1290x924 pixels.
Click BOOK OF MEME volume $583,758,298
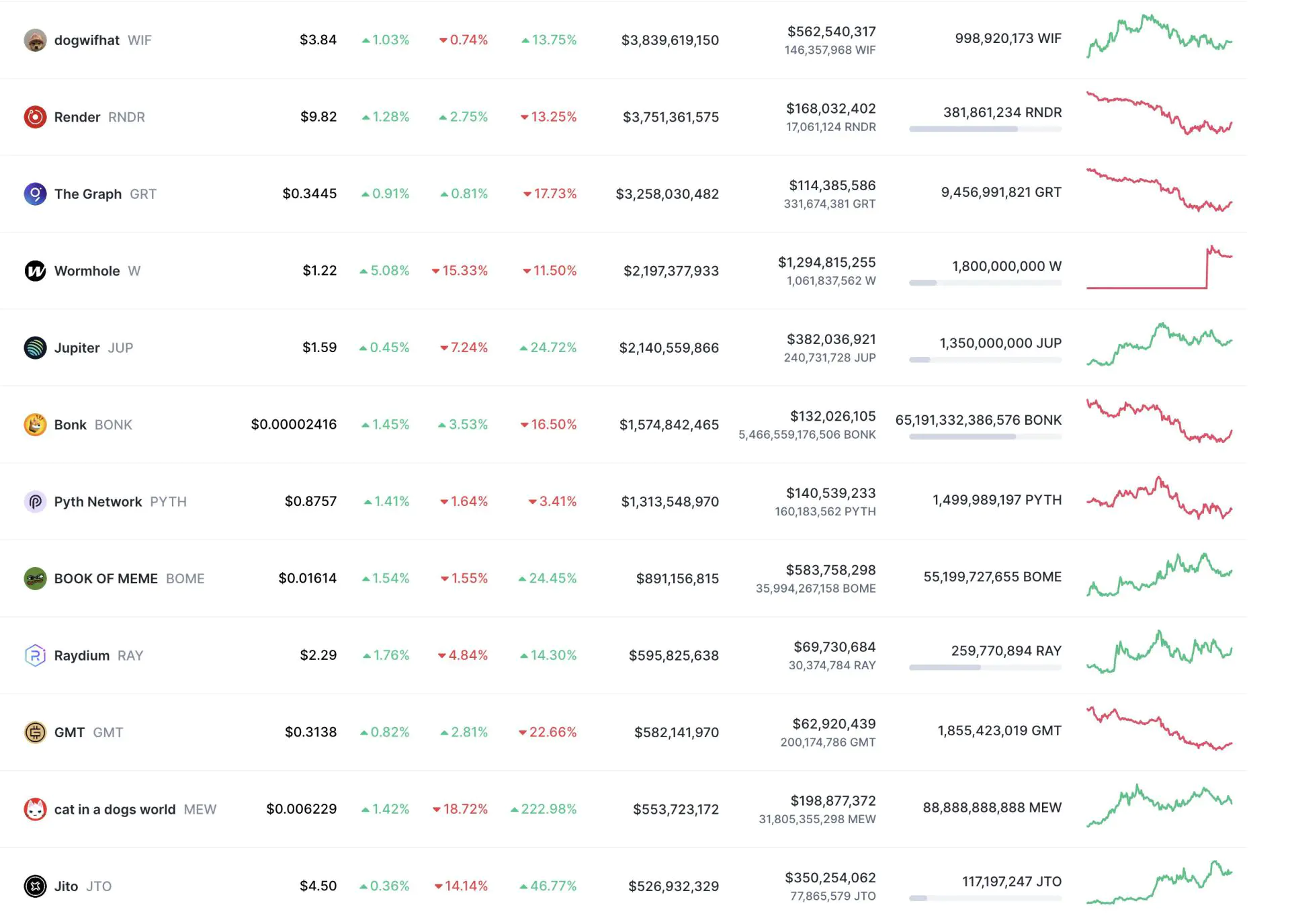(x=830, y=570)
